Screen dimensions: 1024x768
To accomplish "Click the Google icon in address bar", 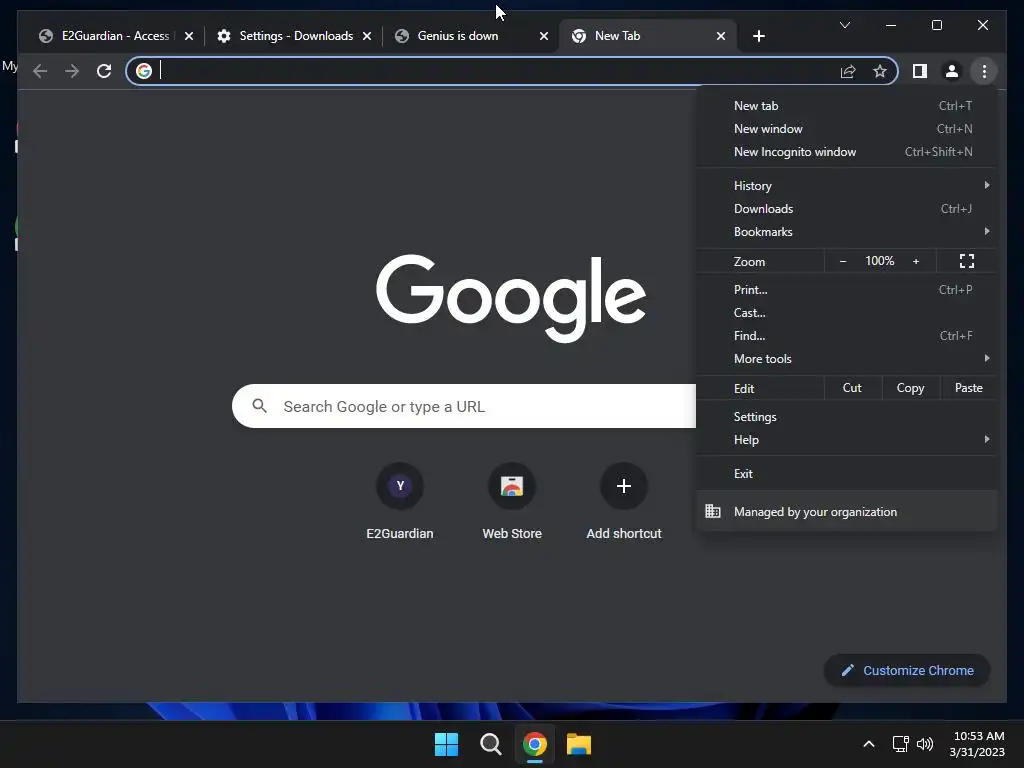I will pyautogui.click(x=144, y=71).
